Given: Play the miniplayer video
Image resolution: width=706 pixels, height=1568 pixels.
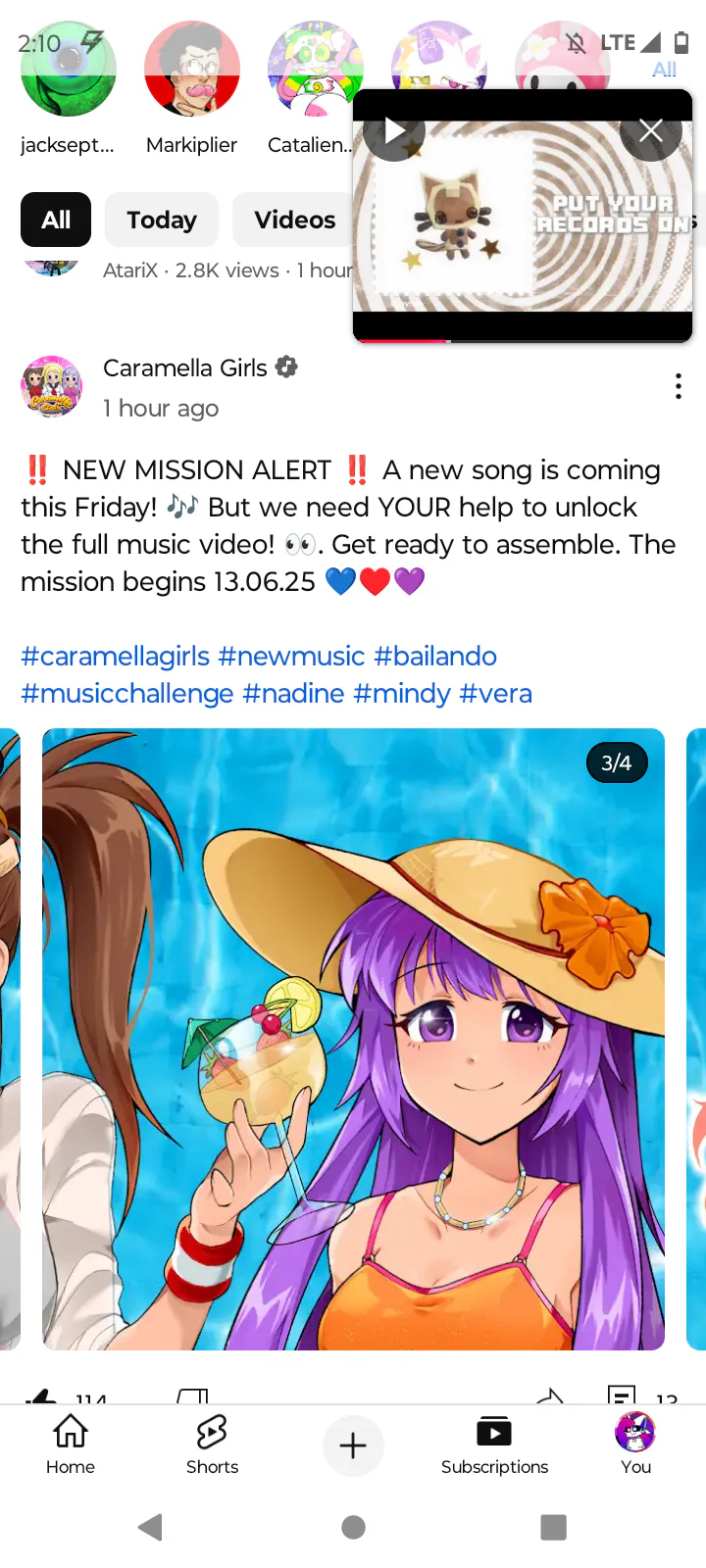Looking at the screenshot, I should coord(395,130).
